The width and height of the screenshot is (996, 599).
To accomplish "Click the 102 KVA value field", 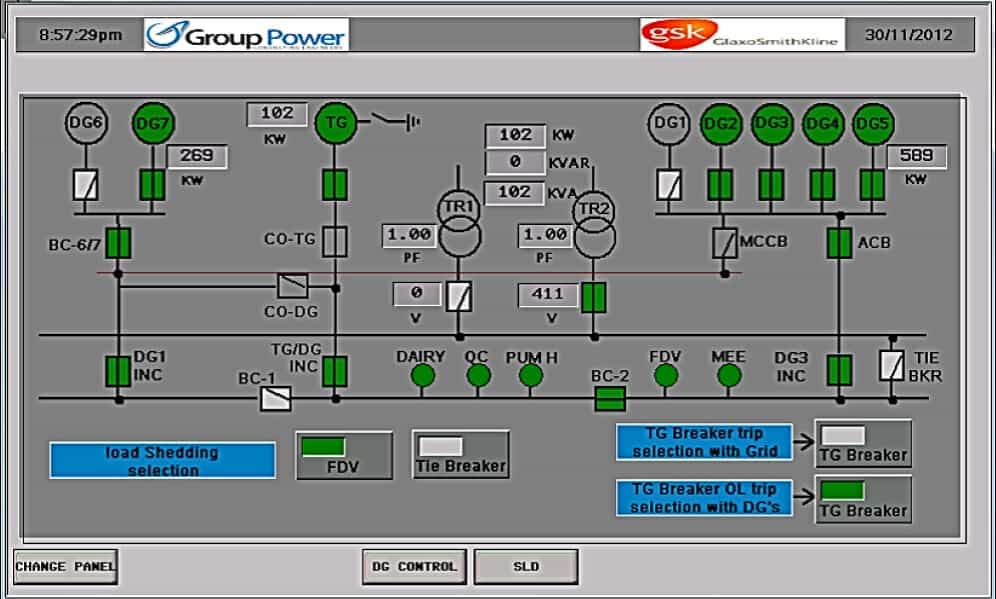I will coord(515,192).
